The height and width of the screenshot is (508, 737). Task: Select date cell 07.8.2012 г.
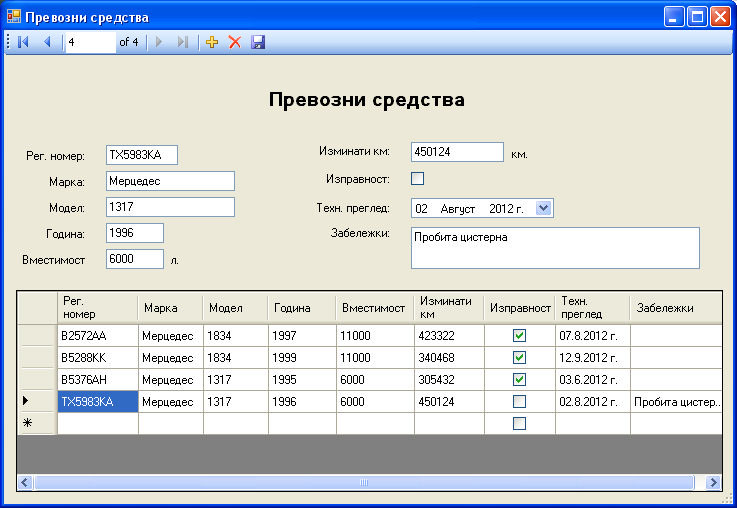click(x=592, y=336)
